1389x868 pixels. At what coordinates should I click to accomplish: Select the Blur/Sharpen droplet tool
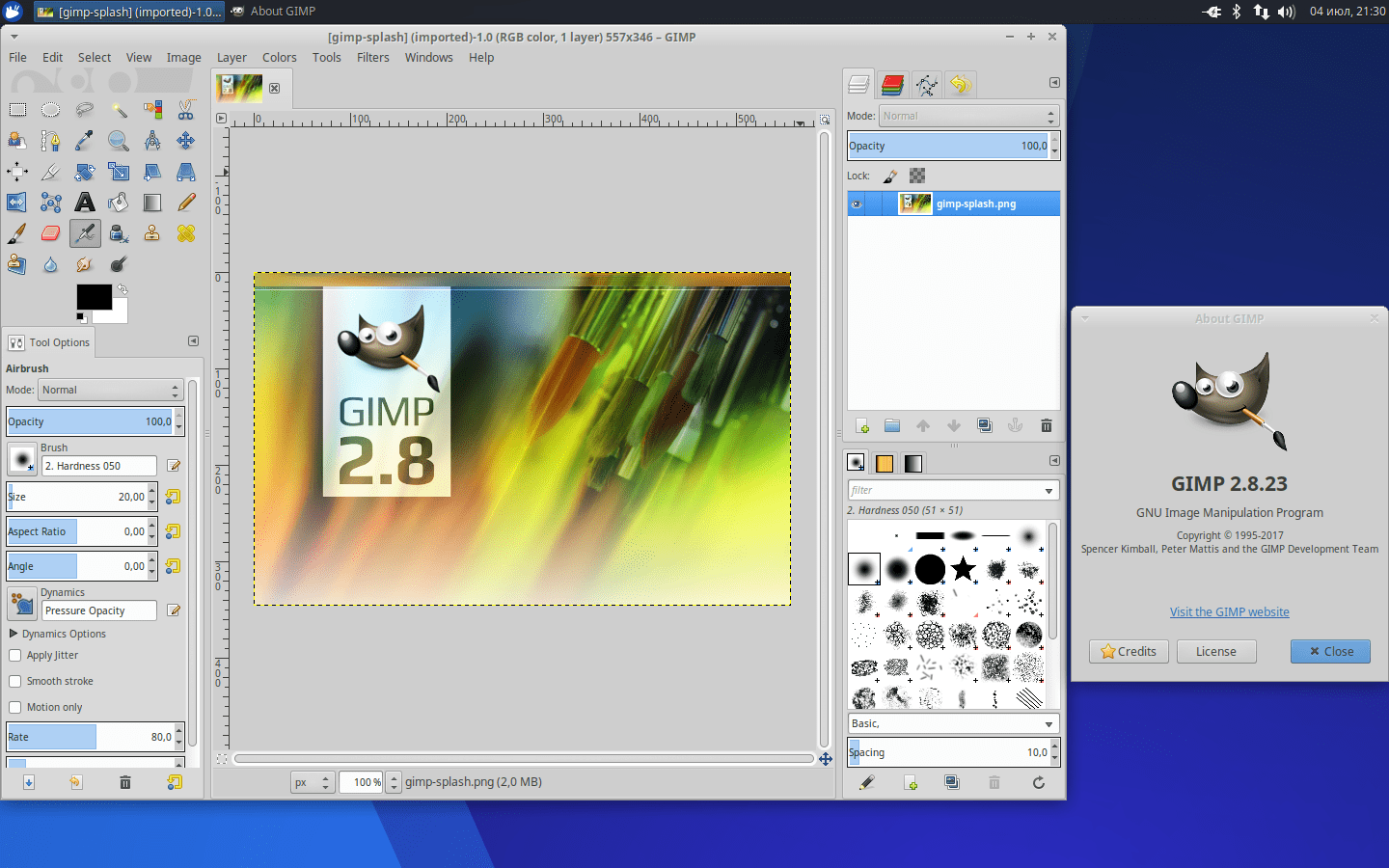[51, 264]
